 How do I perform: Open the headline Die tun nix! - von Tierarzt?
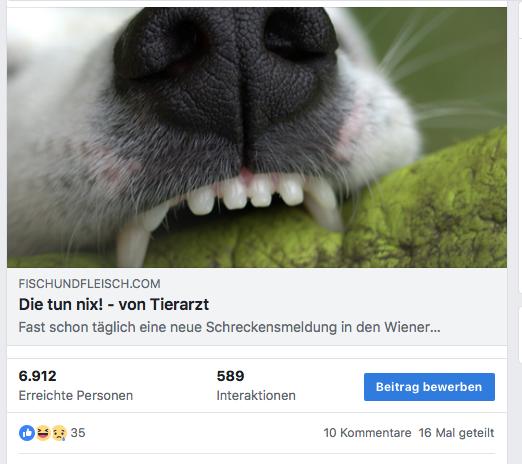114,304
